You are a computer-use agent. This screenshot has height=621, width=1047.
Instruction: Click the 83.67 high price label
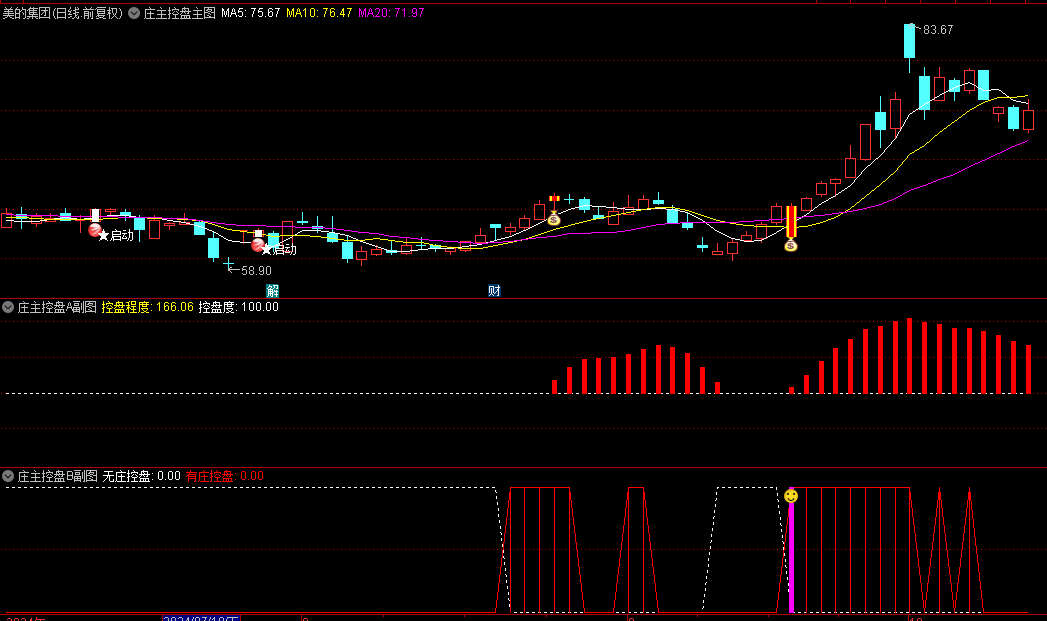[937, 30]
